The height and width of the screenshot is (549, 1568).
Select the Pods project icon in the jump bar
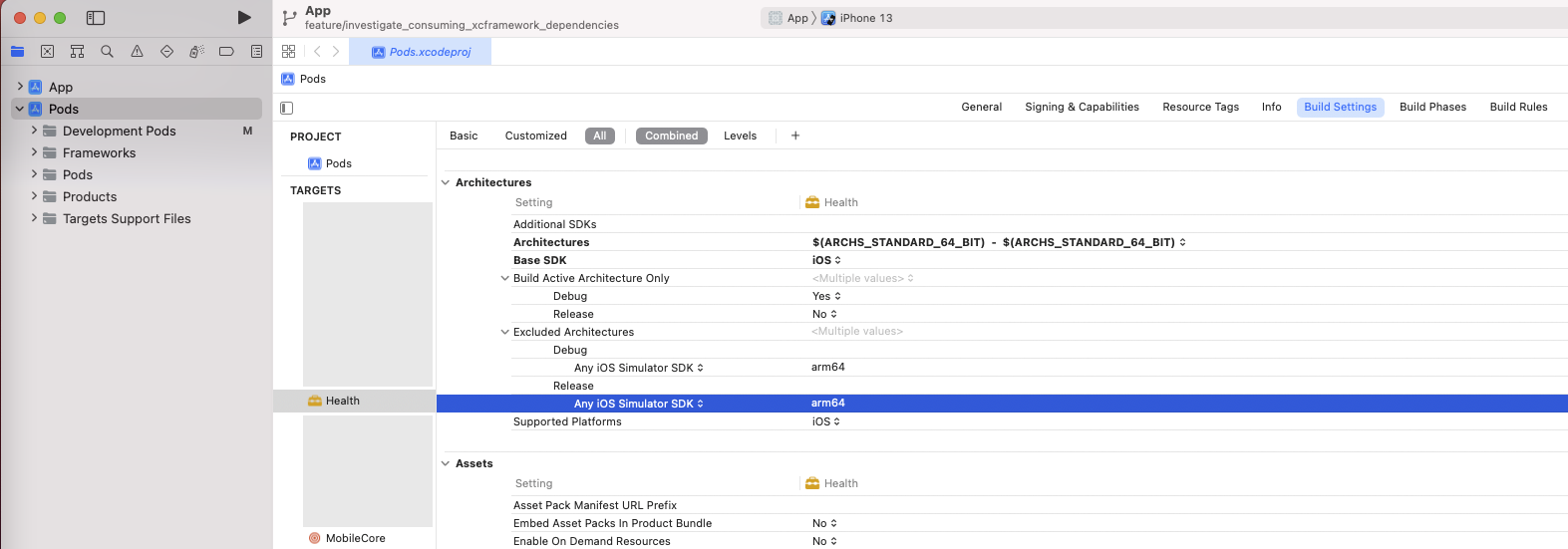click(288, 79)
